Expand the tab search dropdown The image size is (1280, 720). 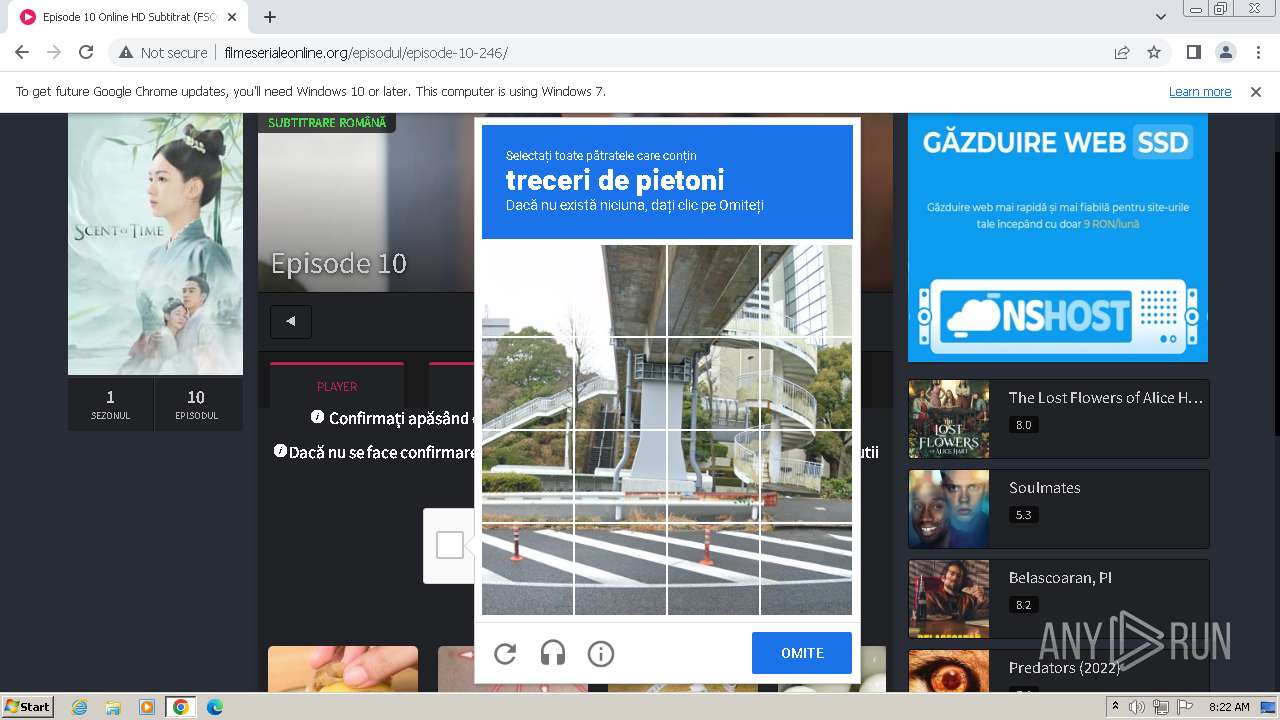coord(1161,17)
